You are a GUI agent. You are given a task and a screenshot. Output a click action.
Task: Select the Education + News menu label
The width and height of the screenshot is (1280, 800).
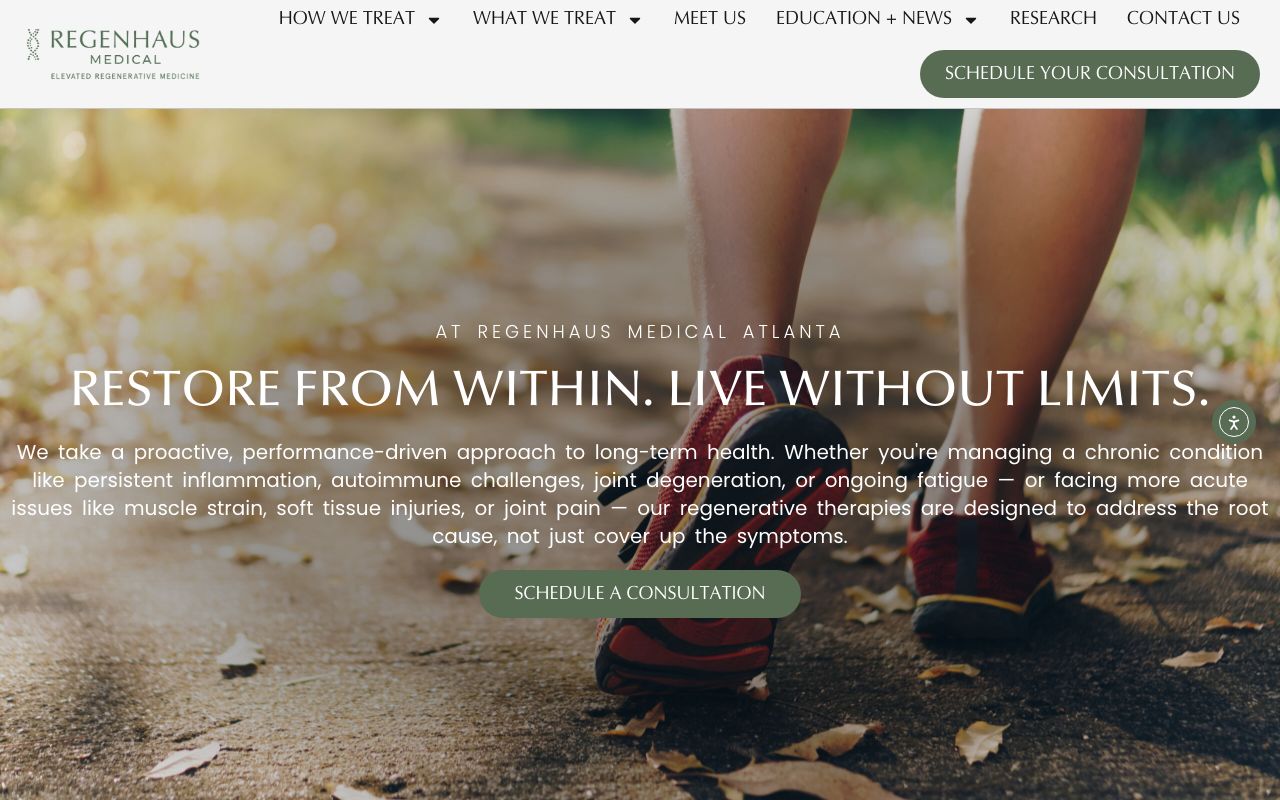point(864,18)
